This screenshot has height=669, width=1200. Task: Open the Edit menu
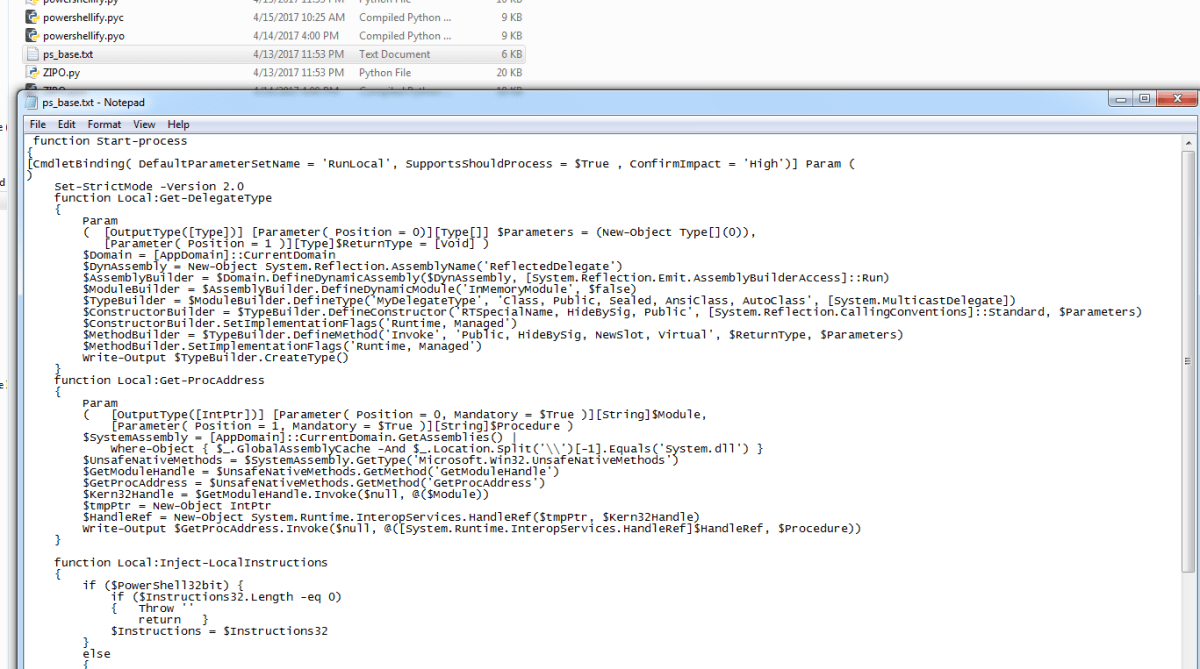pos(67,125)
